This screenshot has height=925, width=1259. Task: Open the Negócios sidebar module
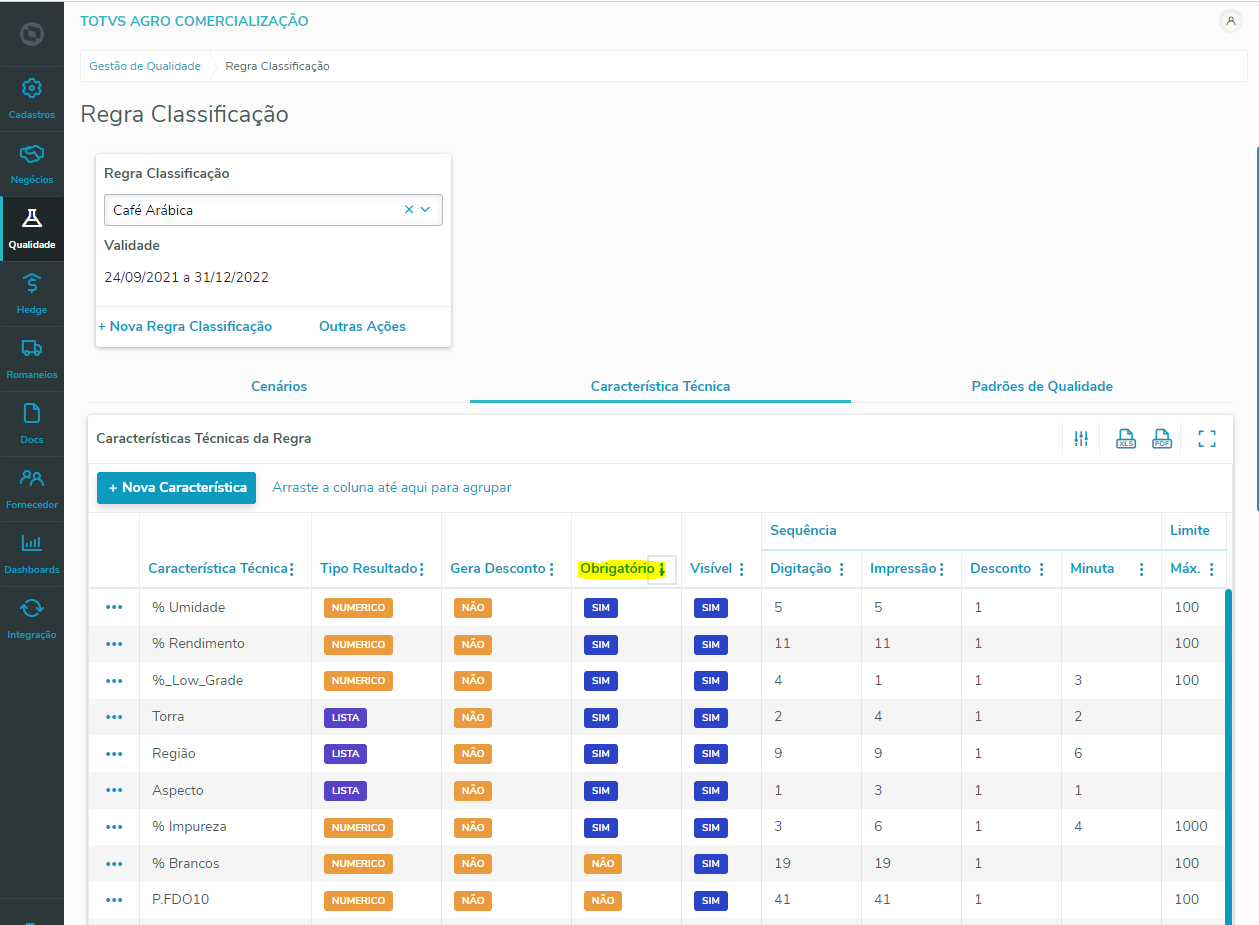[31, 163]
